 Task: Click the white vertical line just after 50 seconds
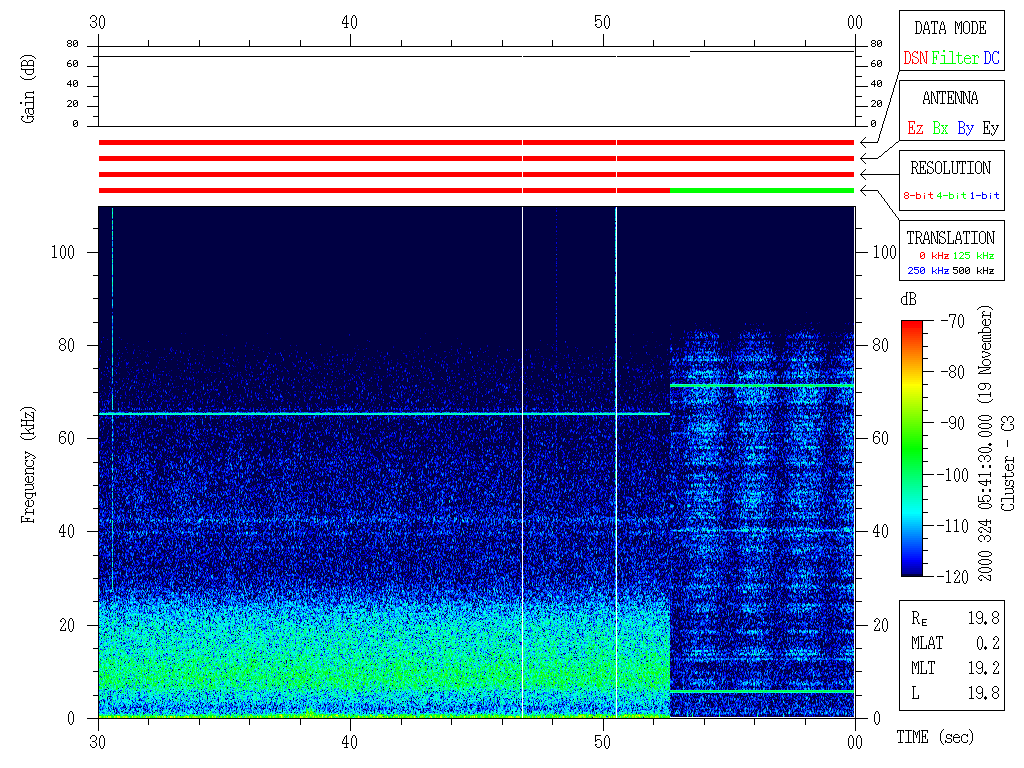point(616,460)
